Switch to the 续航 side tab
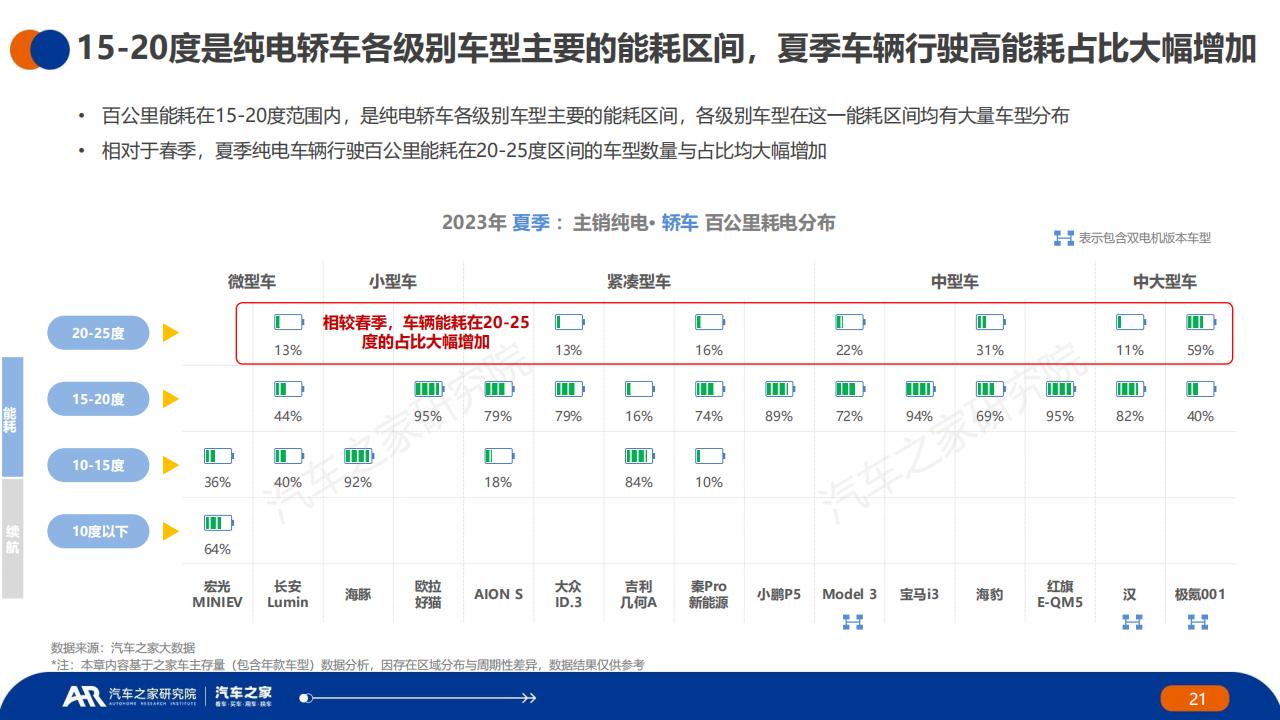The height and width of the screenshot is (720, 1280). coord(12,539)
